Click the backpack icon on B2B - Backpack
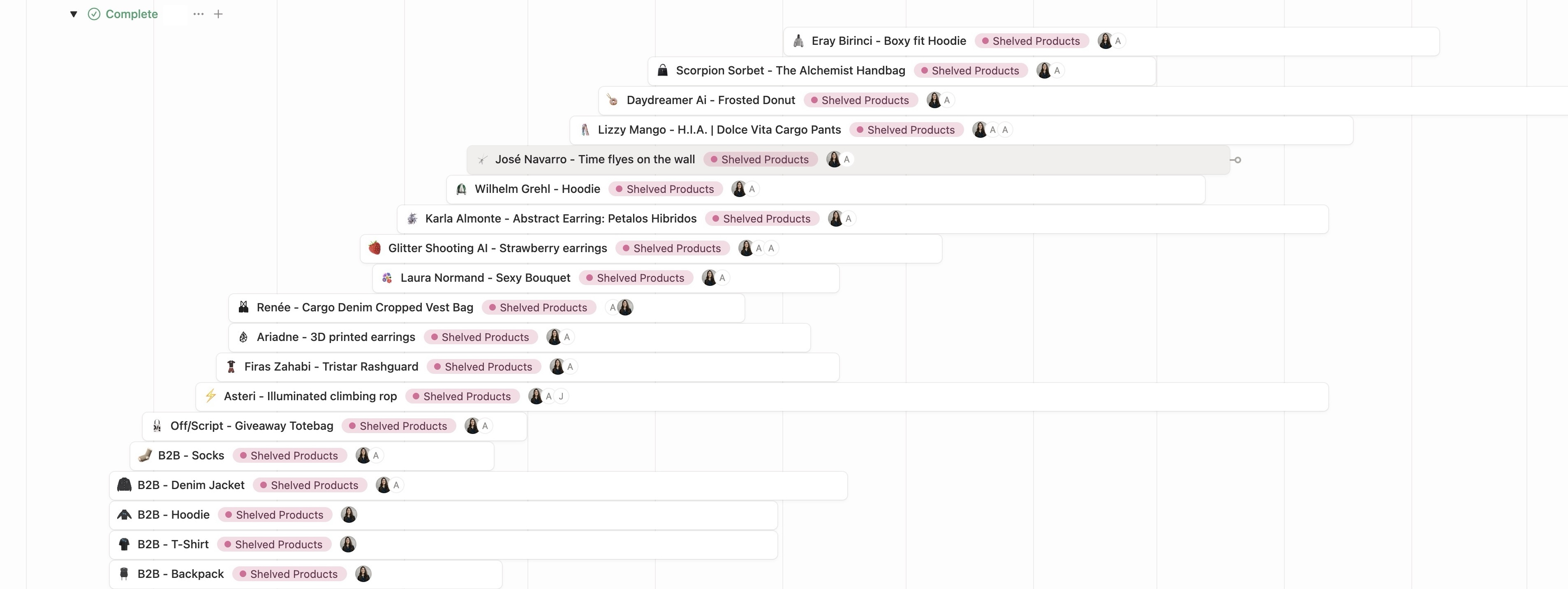This screenshot has height=589, width=1568. click(x=124, y=574)
